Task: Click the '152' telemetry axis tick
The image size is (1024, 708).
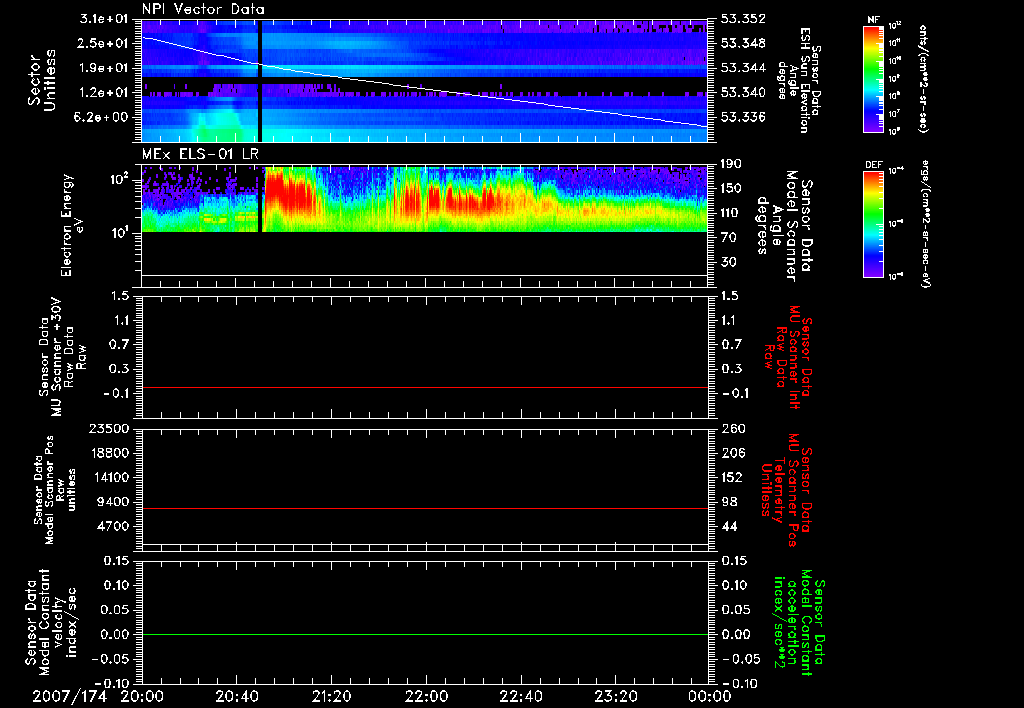Action: [x=731, y=477]
